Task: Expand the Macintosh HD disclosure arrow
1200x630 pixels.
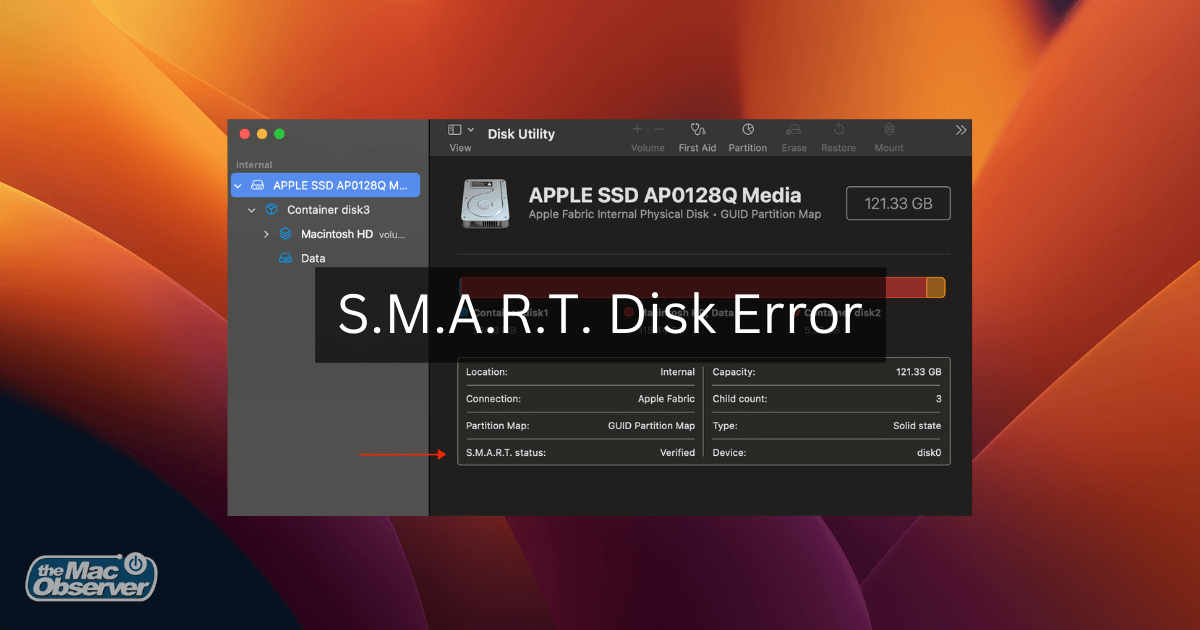Action: [266, 234]
